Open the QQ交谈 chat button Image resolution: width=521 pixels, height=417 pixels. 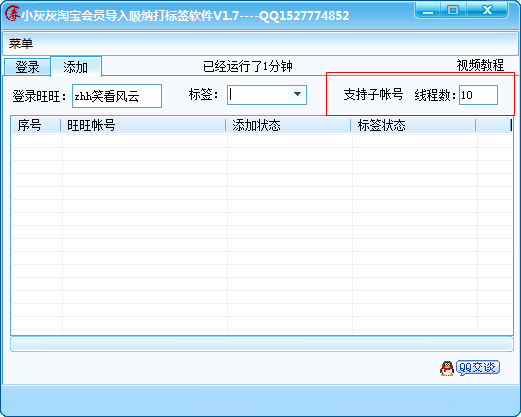pyautogui.click(x=478, y=368)
